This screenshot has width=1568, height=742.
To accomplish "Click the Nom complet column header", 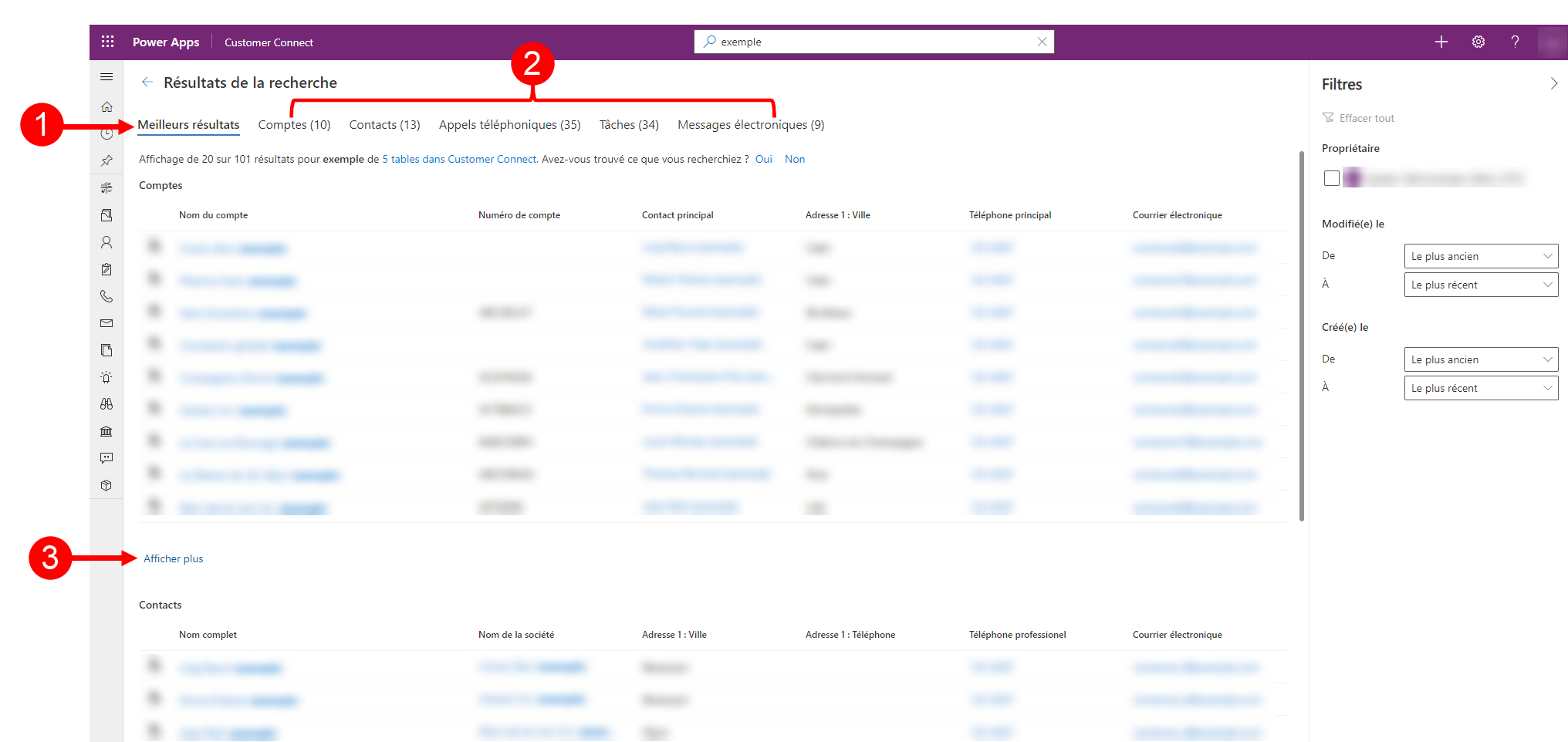I will pos(208,635).
